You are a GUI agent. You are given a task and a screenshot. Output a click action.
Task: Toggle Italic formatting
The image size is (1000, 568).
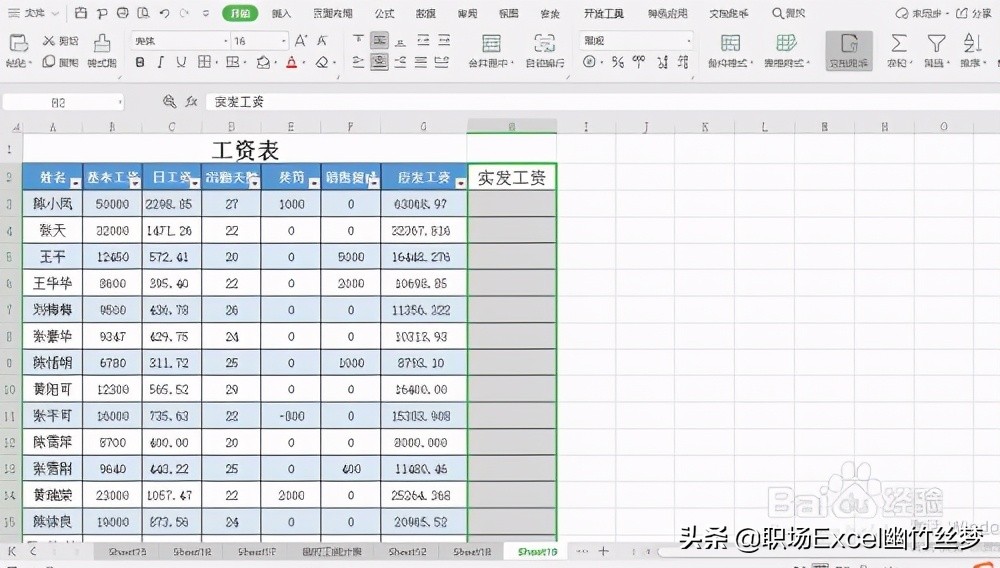161,62
